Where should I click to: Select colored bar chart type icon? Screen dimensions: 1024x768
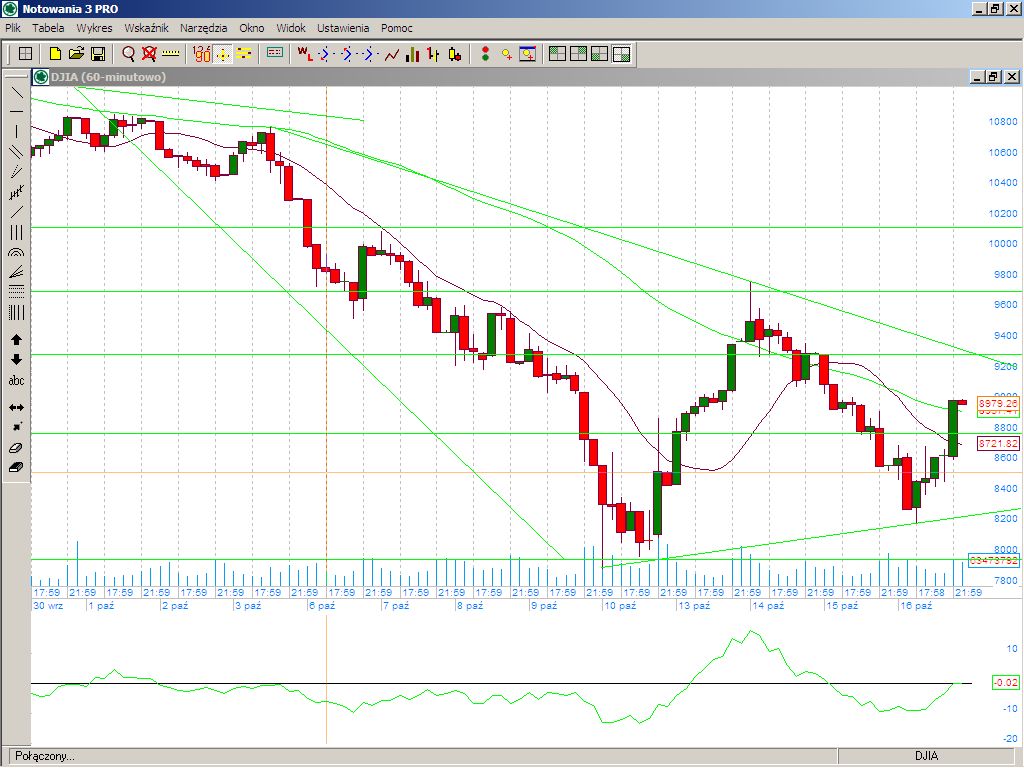click(x=412, y=54)
